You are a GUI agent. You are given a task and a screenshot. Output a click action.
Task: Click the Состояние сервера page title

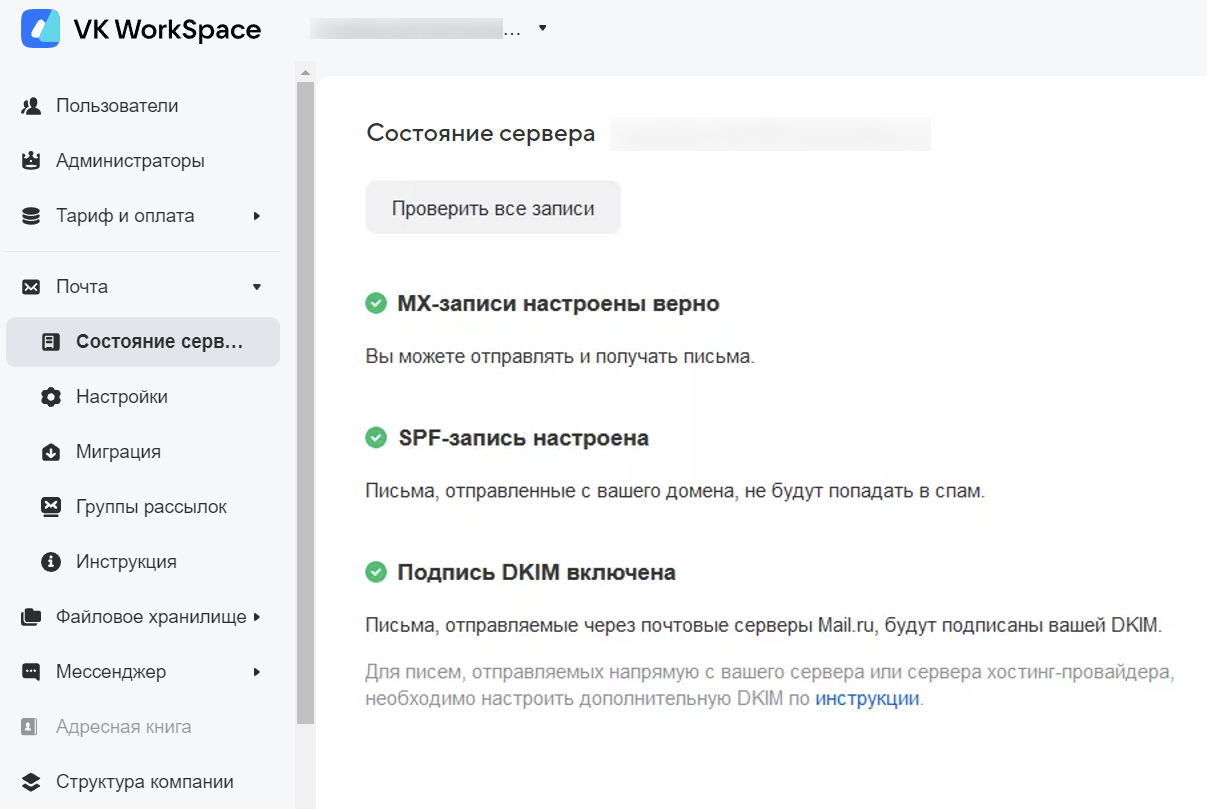[481, 133]
